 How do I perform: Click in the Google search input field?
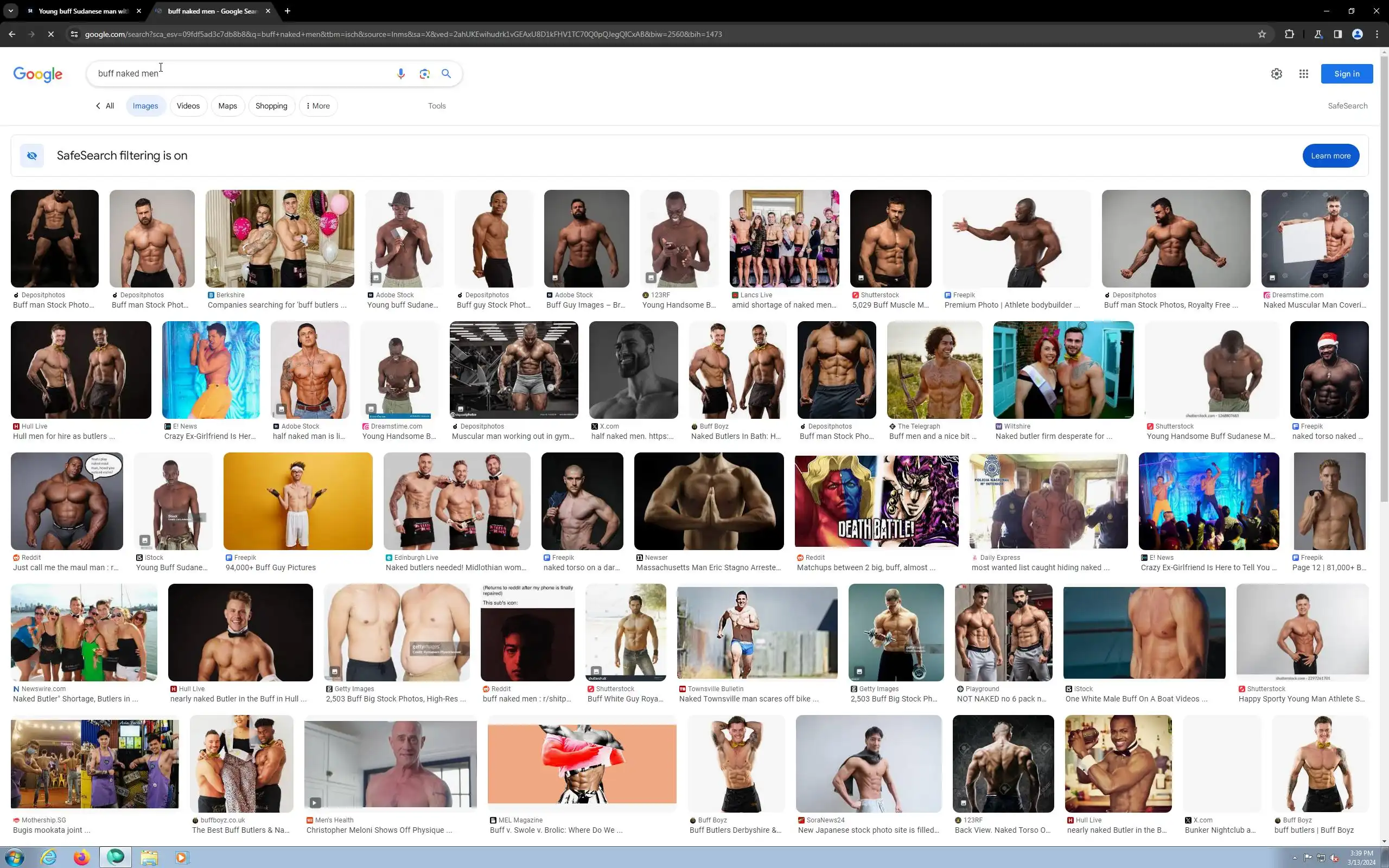(241, 73)
